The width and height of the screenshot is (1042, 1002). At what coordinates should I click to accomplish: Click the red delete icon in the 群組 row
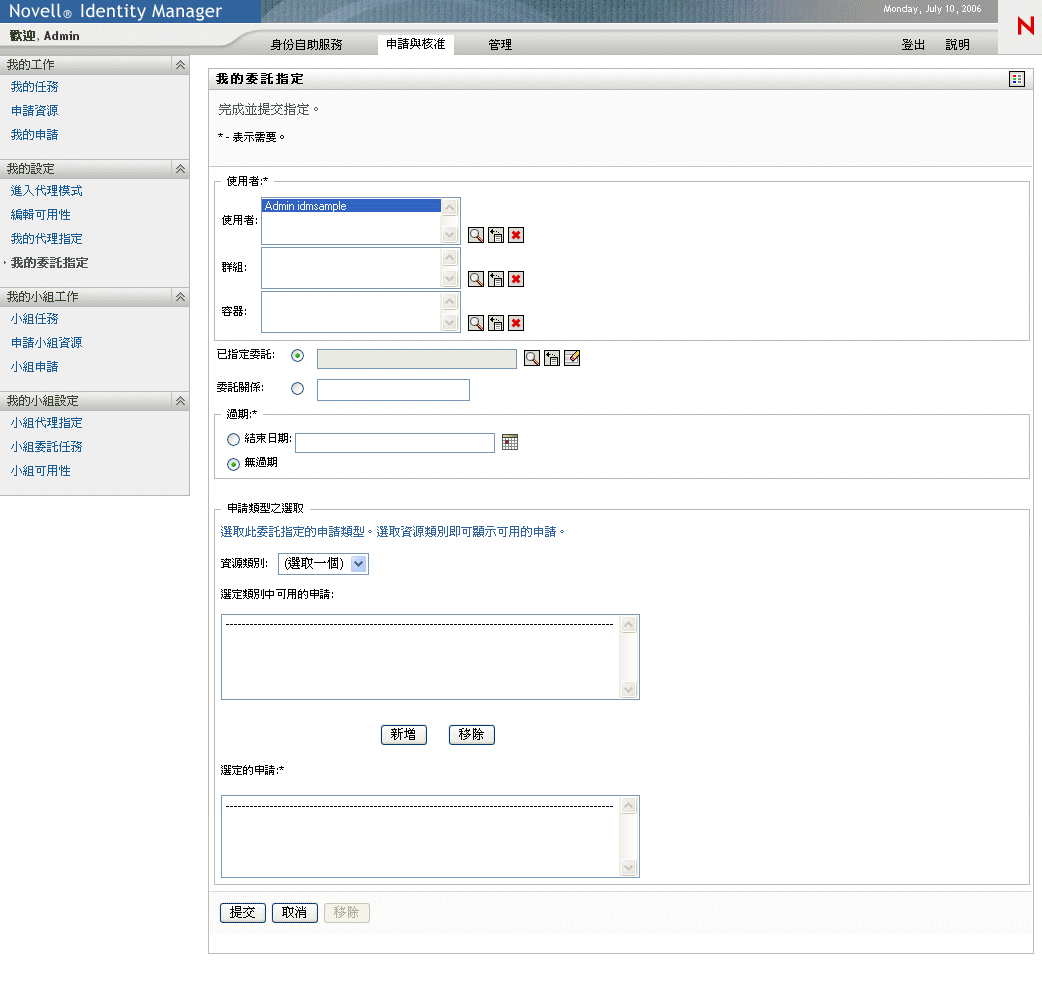(516, 279)
